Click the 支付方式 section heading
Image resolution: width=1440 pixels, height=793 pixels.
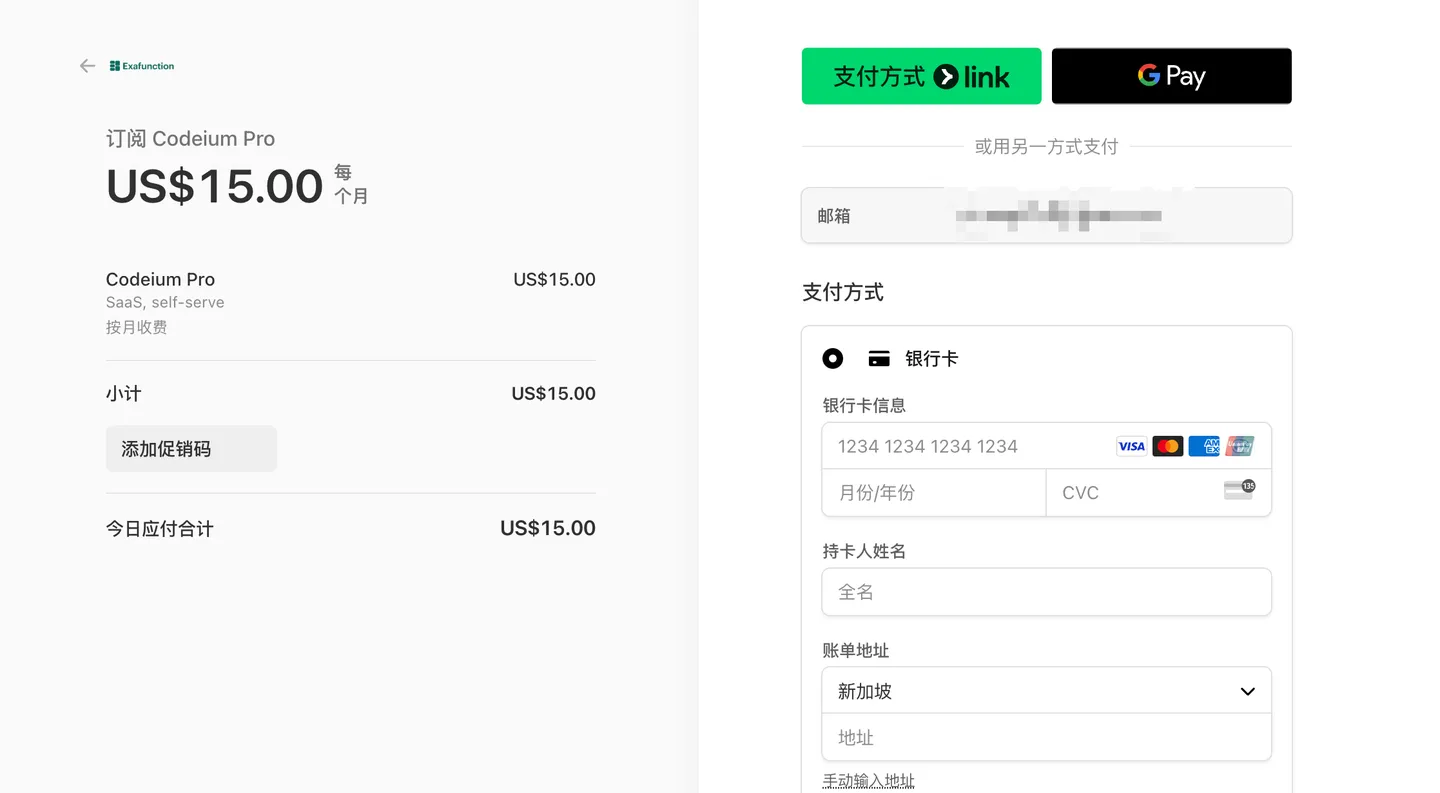[x=843, y=292]
